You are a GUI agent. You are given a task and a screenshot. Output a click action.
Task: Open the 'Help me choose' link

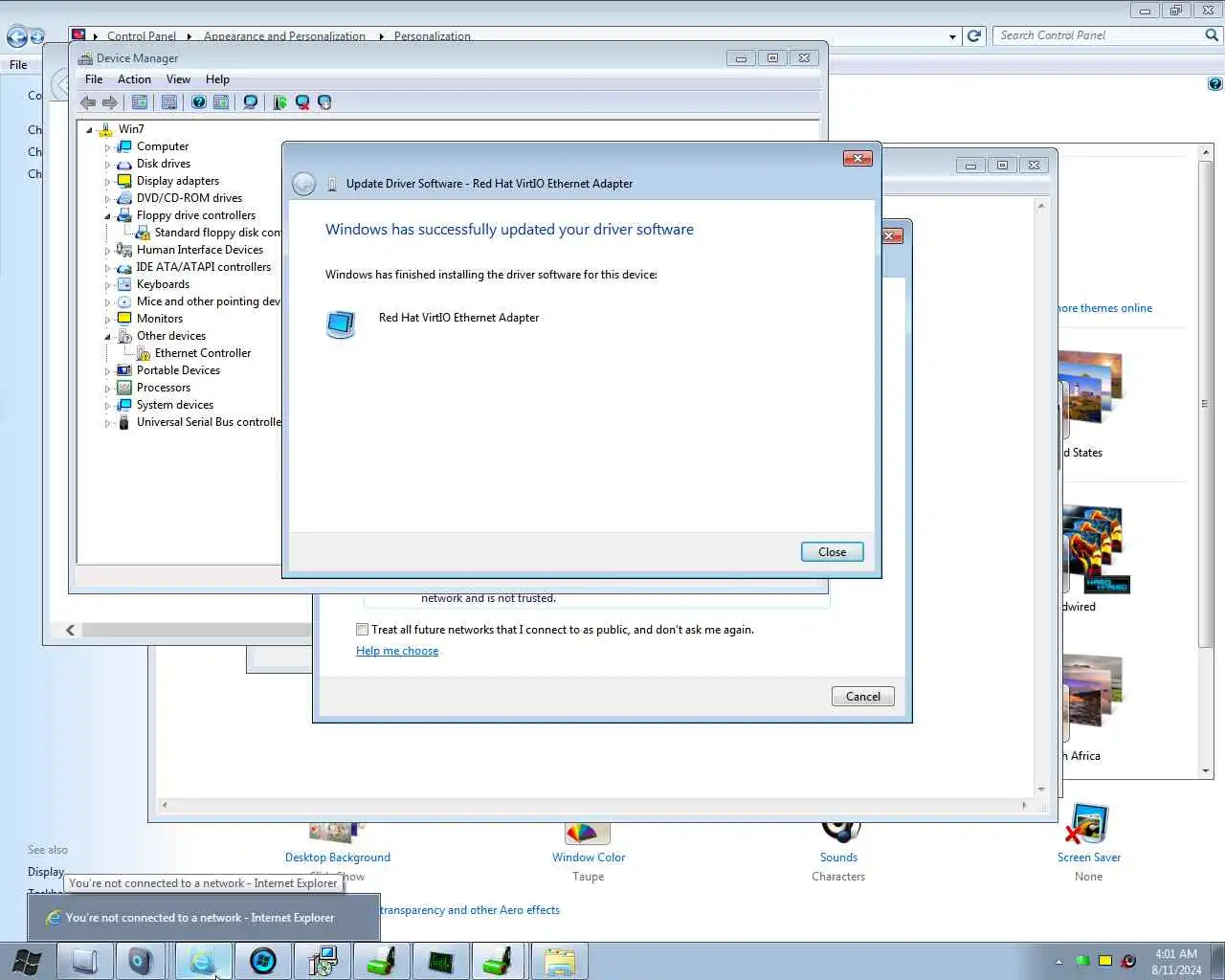pyautogui.click(x=397, y=651)
